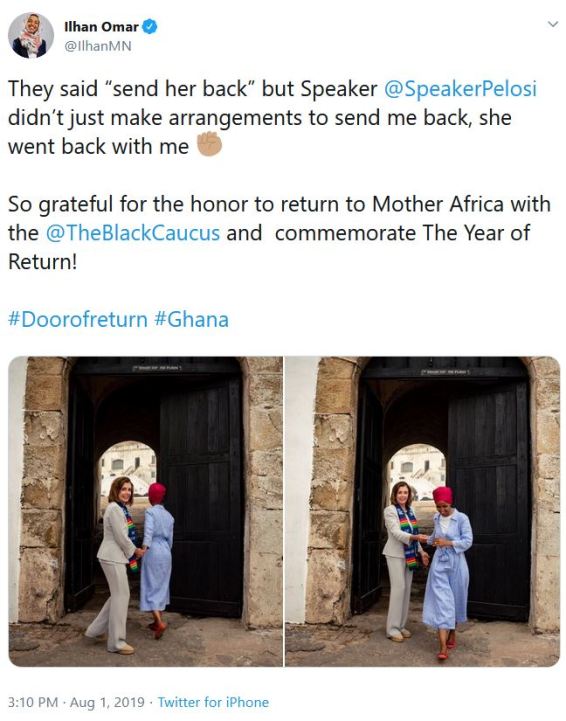Expand the tweet options chevron
The width and height of the screenshot is (566, 721).
click(553, 24)
